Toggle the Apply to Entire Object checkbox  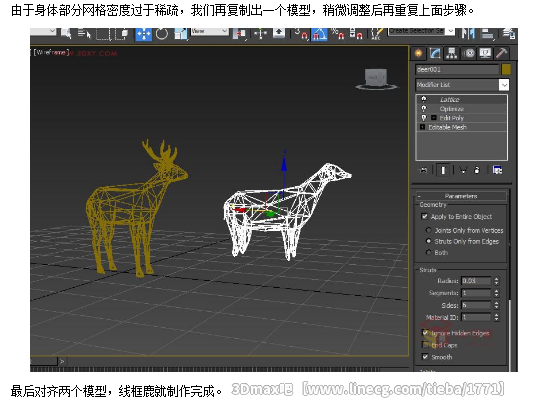(424, 216)
